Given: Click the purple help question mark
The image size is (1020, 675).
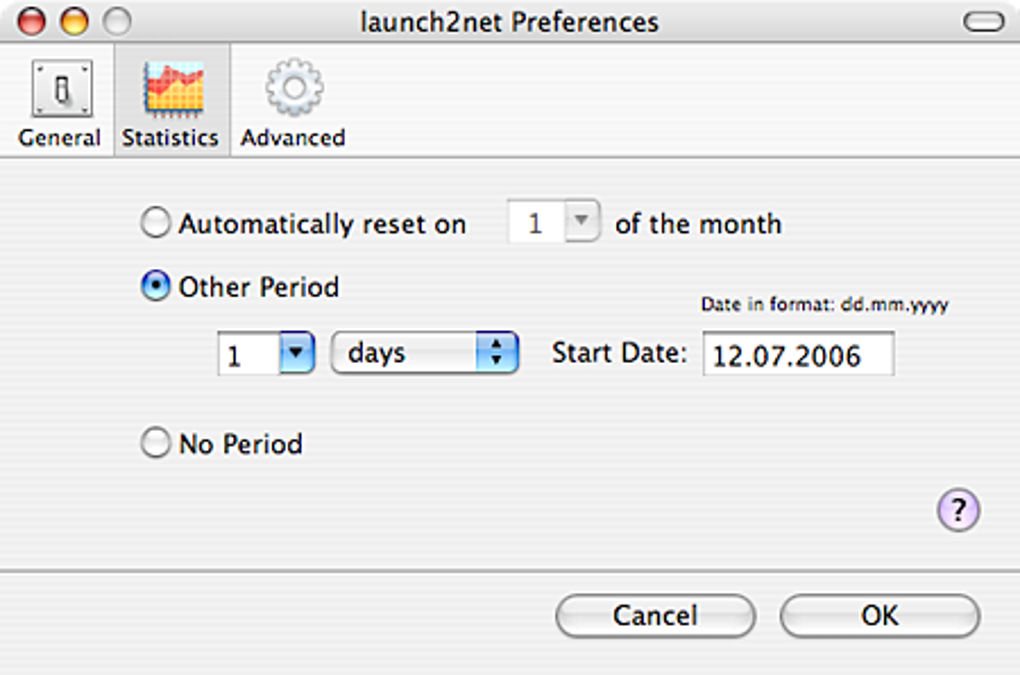Looking at the screenshot, I should 958,511.
